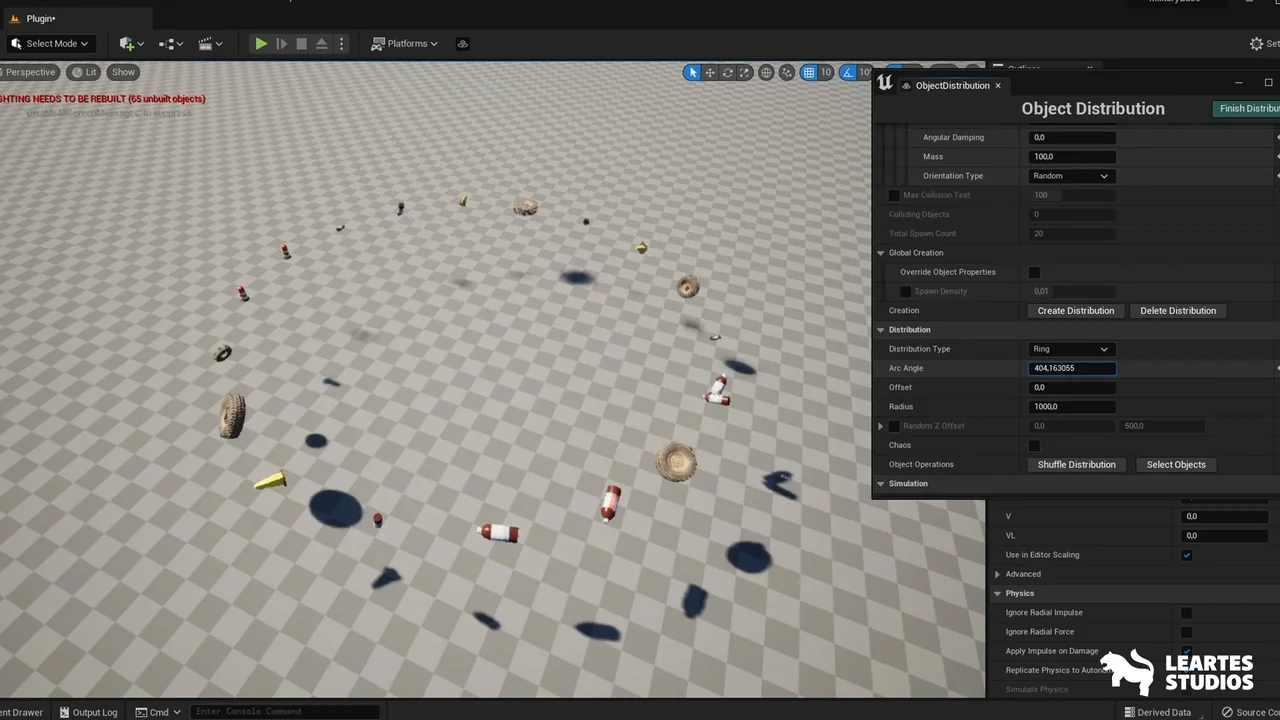Enable Override Object Properties checkbox
1280x720 pixels.
click(1035, 272)
